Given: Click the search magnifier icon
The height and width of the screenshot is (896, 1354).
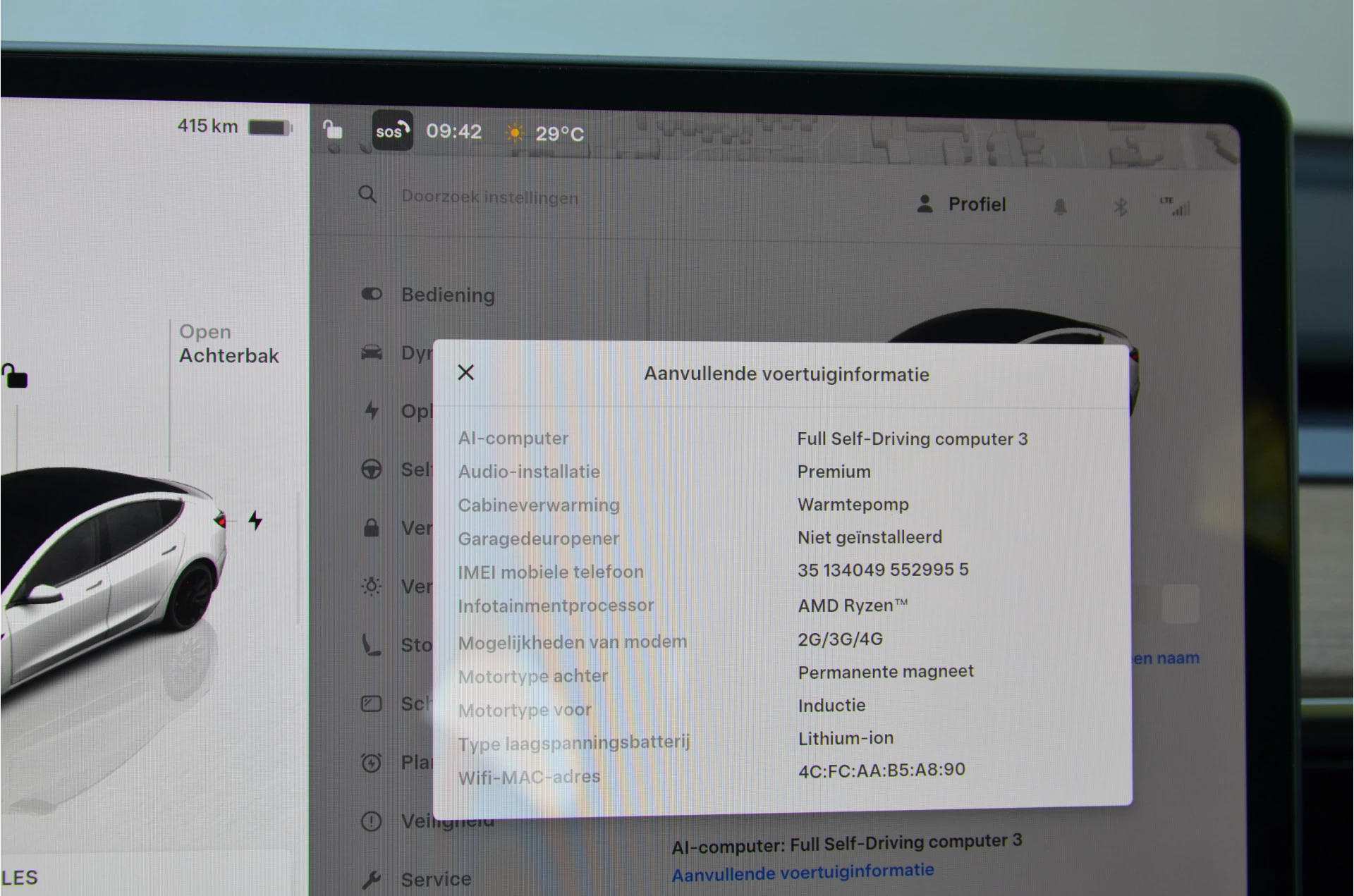Looking at the screenshot, I should coord(367,194).
